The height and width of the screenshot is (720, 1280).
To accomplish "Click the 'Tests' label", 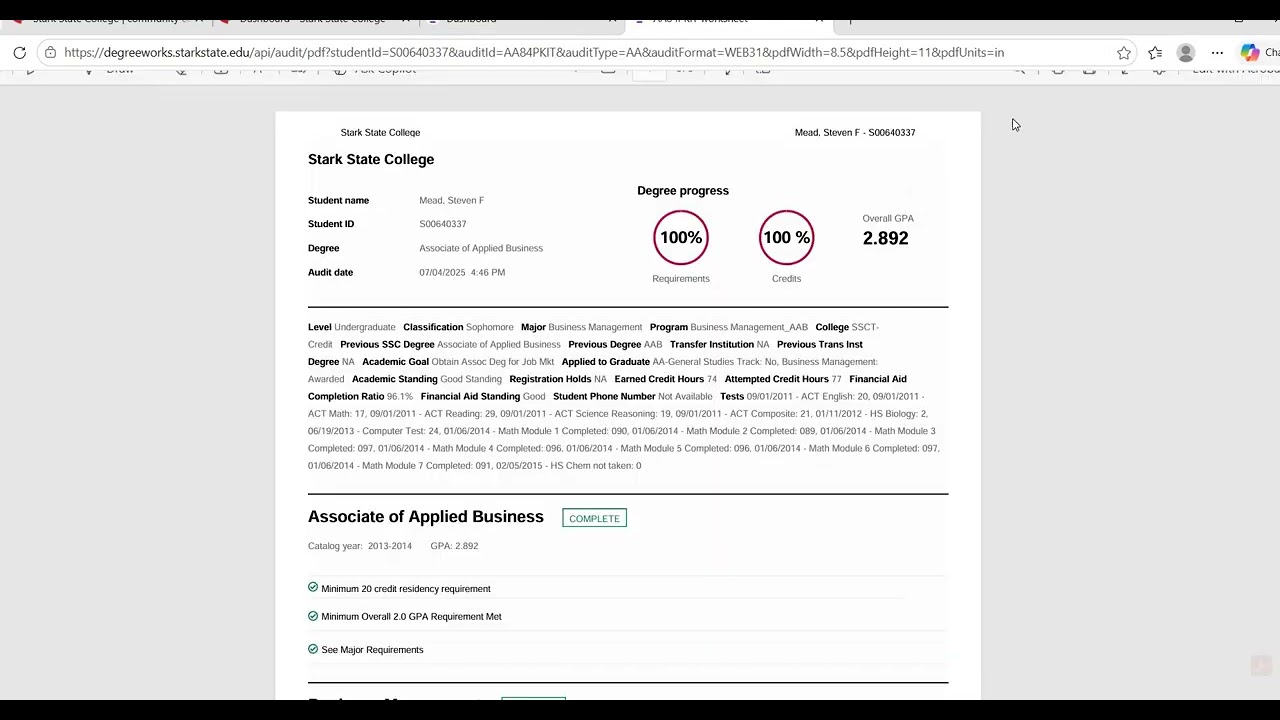I will click(x=732, y=396).
